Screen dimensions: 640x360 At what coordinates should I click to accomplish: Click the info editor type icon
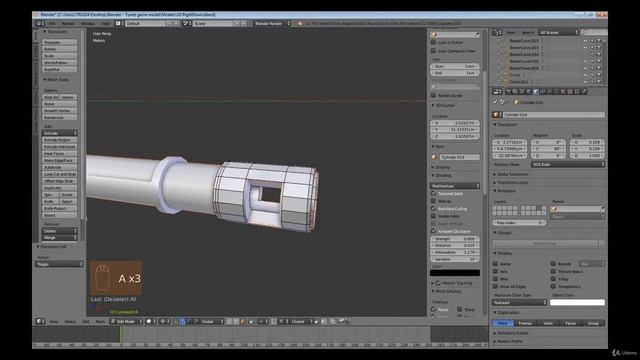(39, 24)
